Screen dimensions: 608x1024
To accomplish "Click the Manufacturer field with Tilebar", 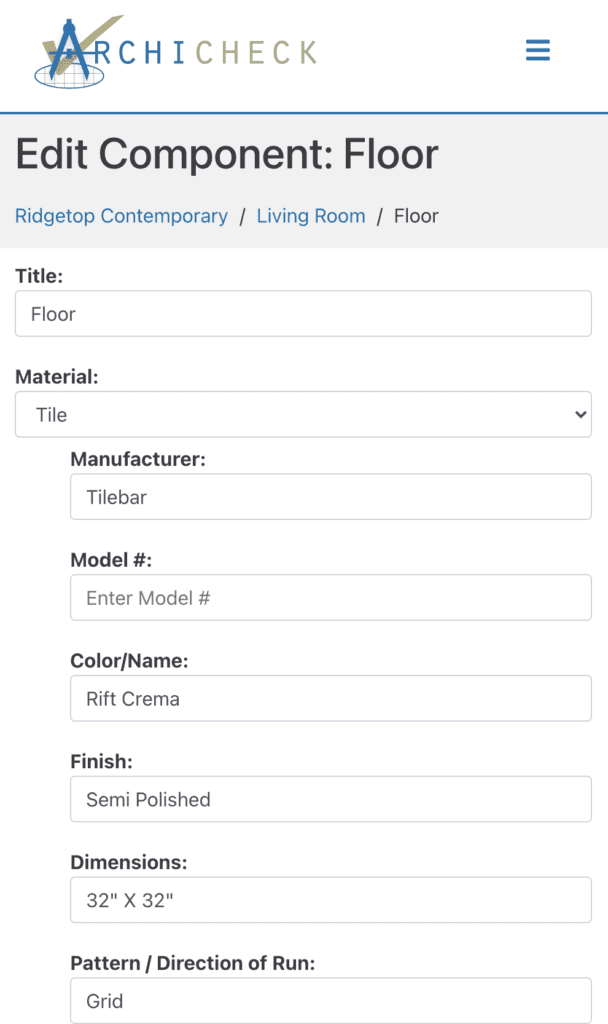I will pyautogui.click(x=330, y=497).
